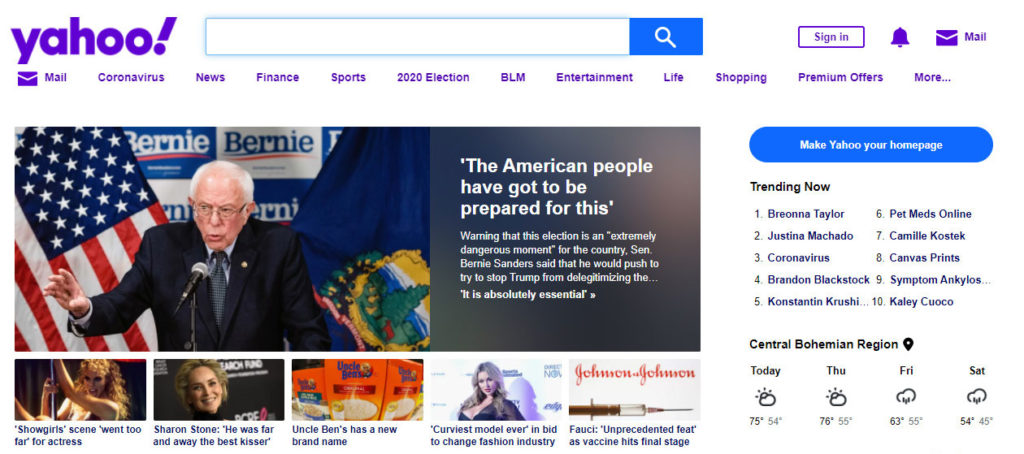Click the Yahoo logo
Viewport: 1024px width, 454px height.
point(93,40)
